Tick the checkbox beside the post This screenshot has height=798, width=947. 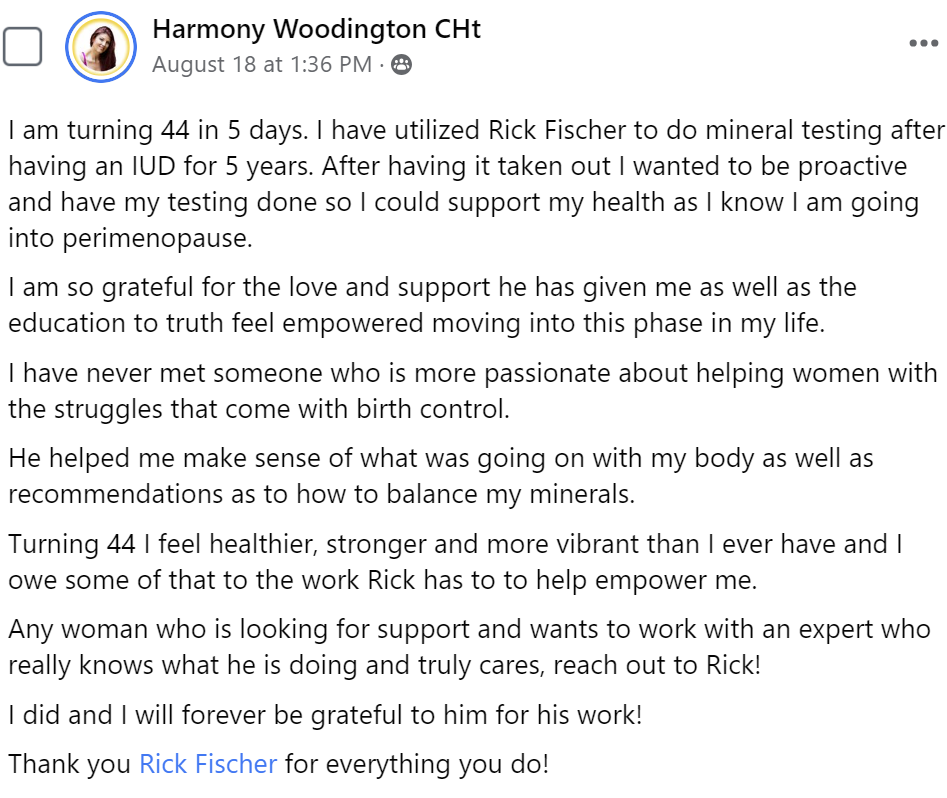22,46
